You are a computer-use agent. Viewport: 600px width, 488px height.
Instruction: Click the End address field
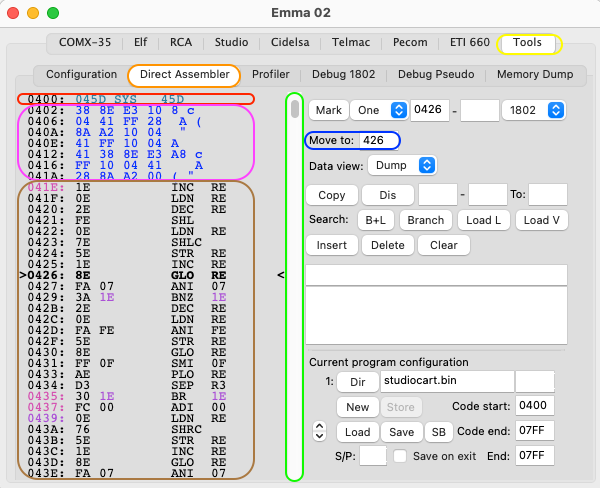[535, 455]
